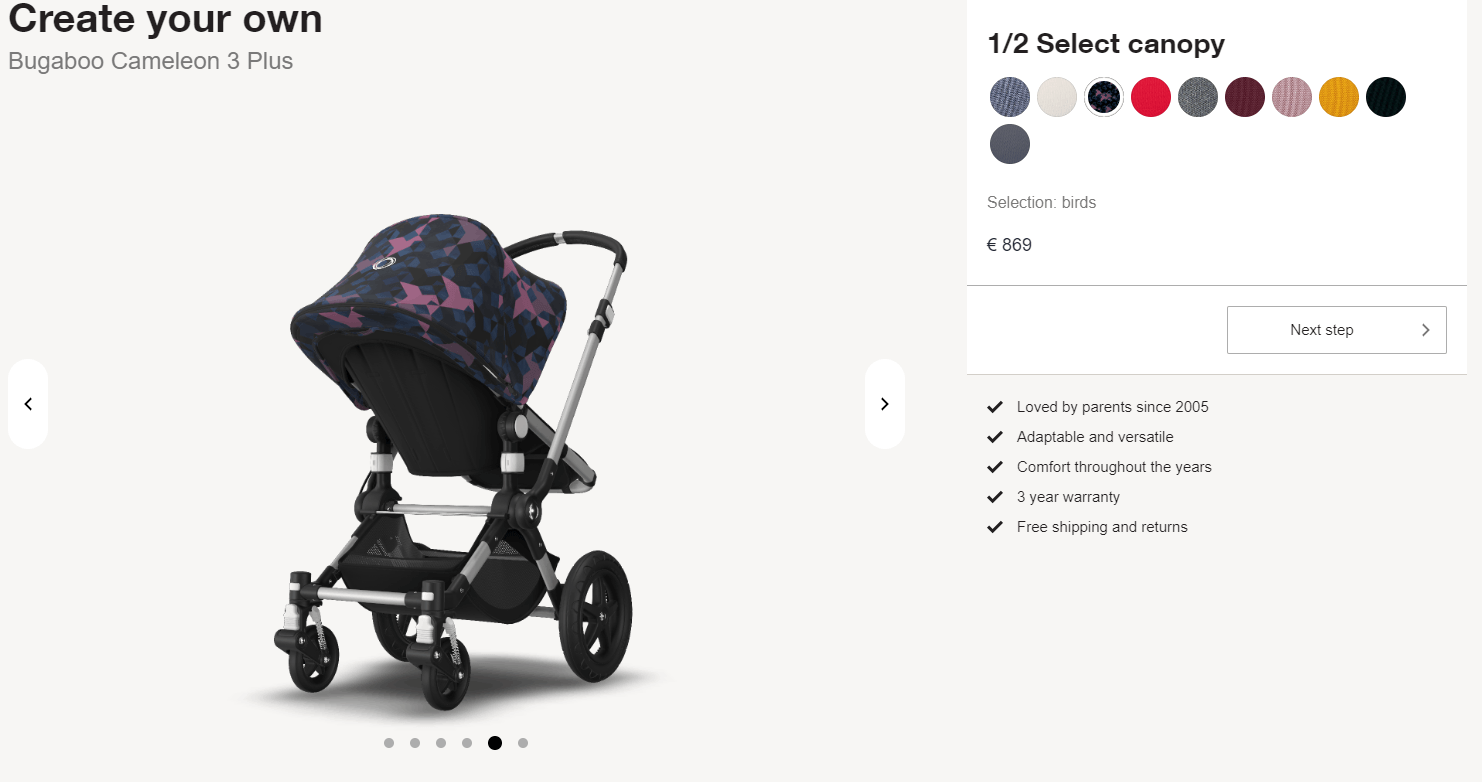Viewport: 1482px width, 782px height.
Task: Select the dark navy swatch on the second row
Action: coord(1009,144)
